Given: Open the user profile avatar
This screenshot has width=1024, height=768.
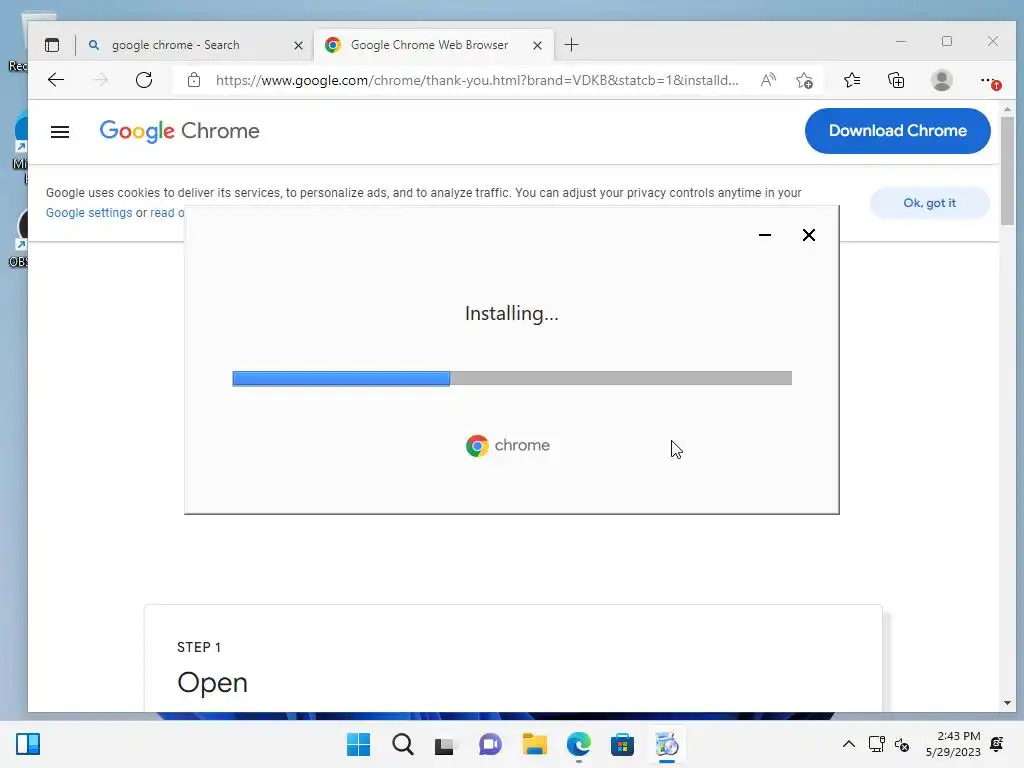Looking at the screenshot, I should tap(942, 80).
